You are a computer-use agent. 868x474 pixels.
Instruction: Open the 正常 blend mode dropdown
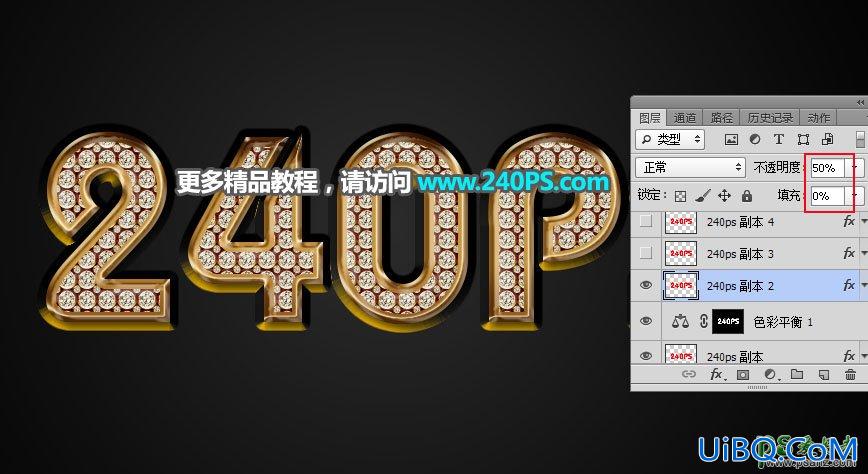(x=690, y=167)
